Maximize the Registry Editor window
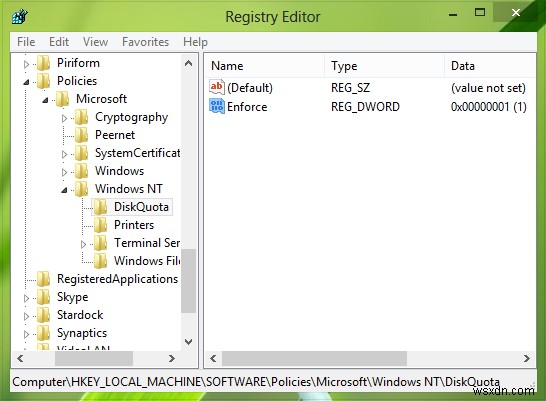This screenshot has height=401, width=546. (x=480, y=13)
